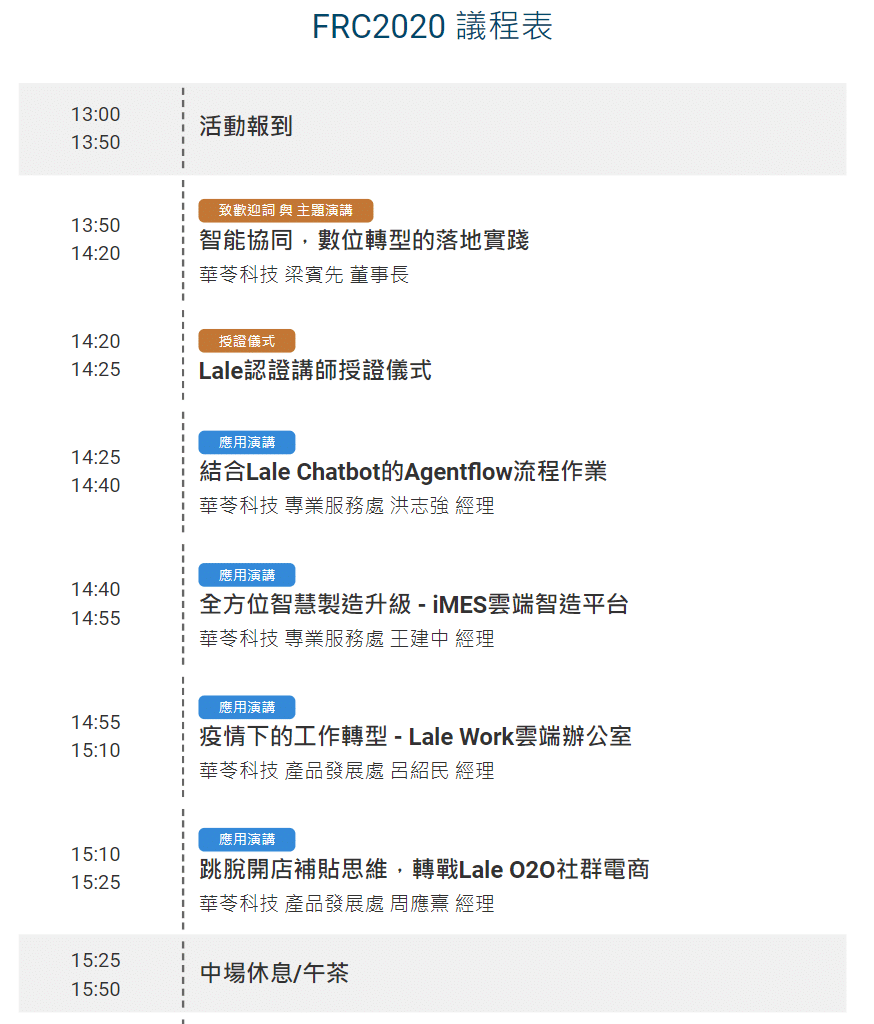This screenshot has height=1024, width=874.
Task: Click 應用演講 tag above the Lale Chatbot session
Action: 247,442
